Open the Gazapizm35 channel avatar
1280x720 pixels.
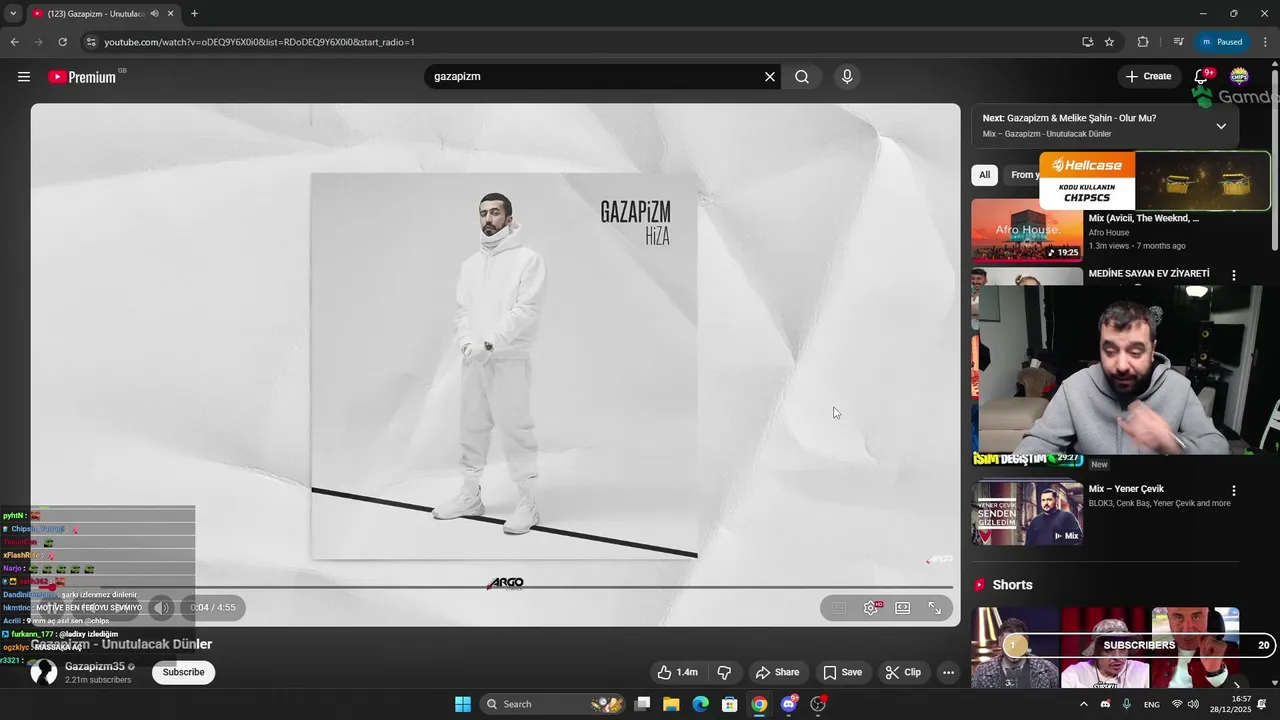(x=44, y=673)
